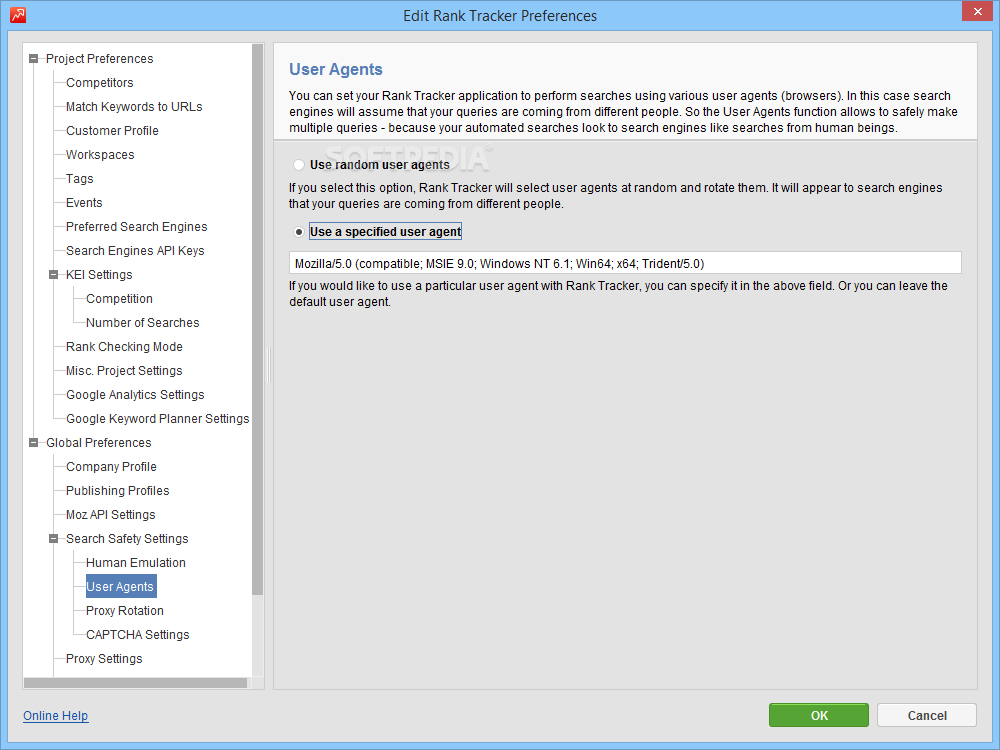Viewport: 1000px width, 750px height.
Task: Open Misc. Project Settings
Action: (x=124, y=371)
